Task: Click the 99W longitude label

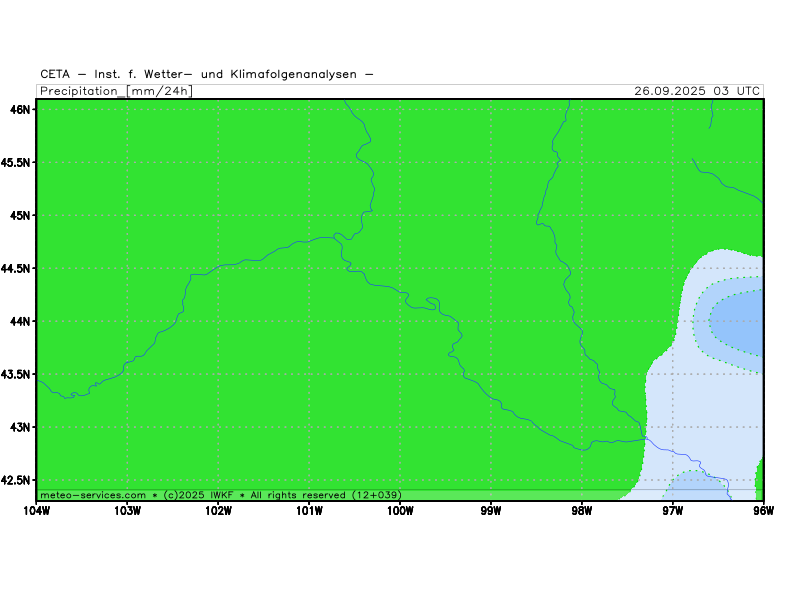Action: 491,511
